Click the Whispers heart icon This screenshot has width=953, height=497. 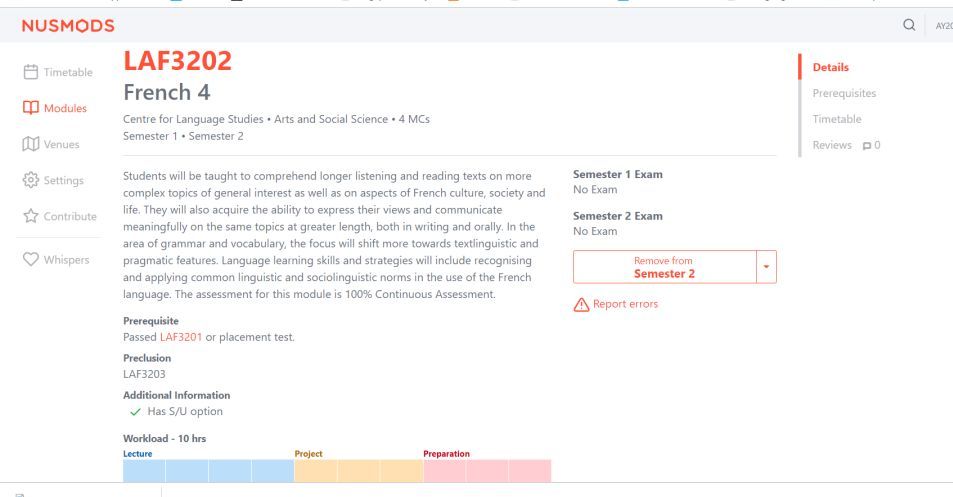(x=30, y=260)
